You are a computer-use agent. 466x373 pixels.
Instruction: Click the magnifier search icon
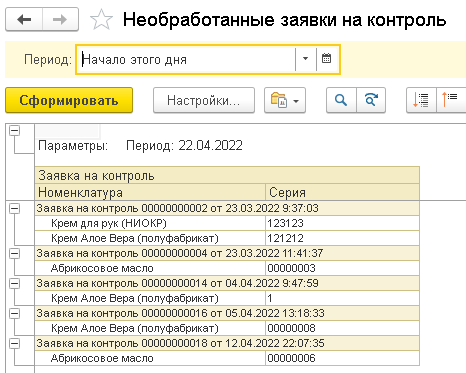pos(341,100)
